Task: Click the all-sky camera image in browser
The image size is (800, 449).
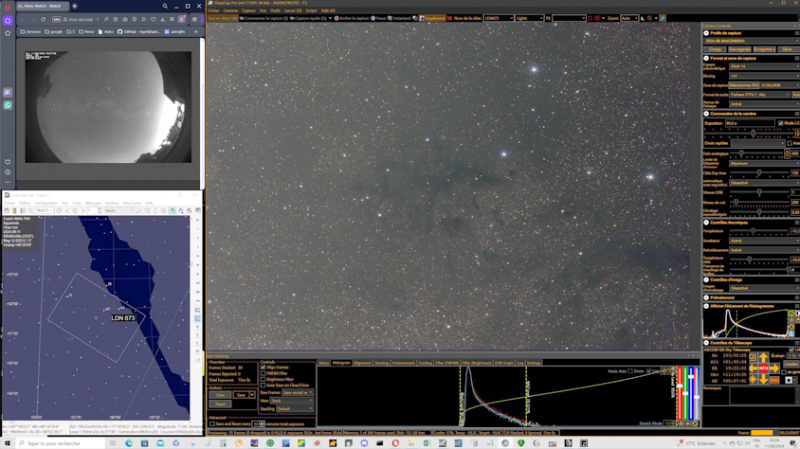Action: (x=108, y=107)
